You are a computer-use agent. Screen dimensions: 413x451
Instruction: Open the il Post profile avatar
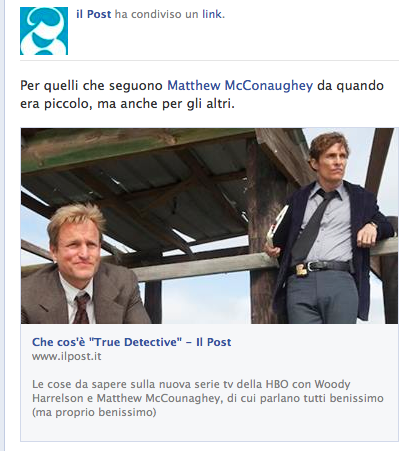tap(44, 31)
